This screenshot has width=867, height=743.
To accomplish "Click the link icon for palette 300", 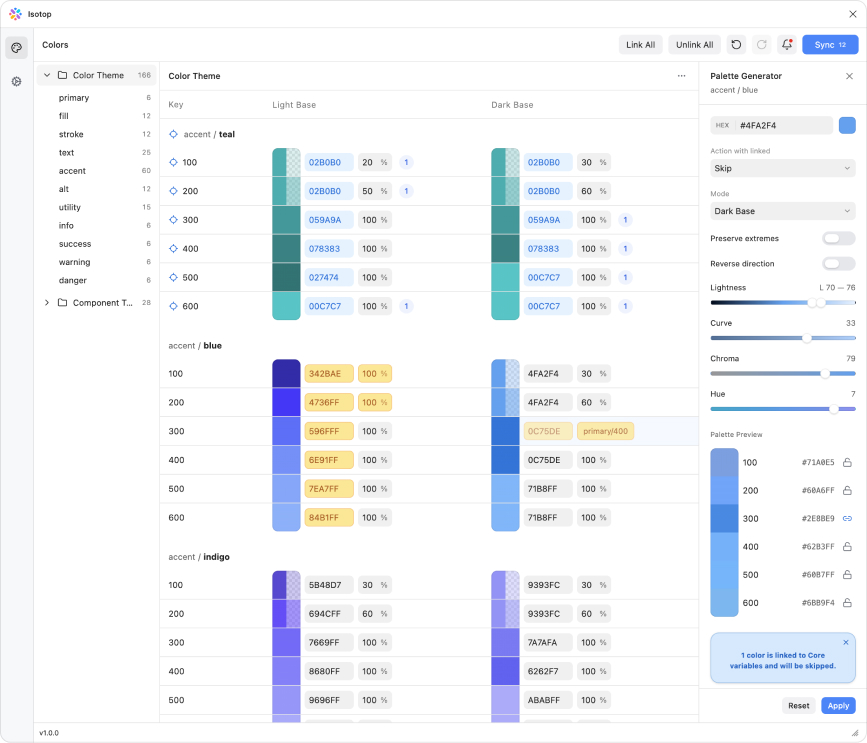I will coord(847,519).
